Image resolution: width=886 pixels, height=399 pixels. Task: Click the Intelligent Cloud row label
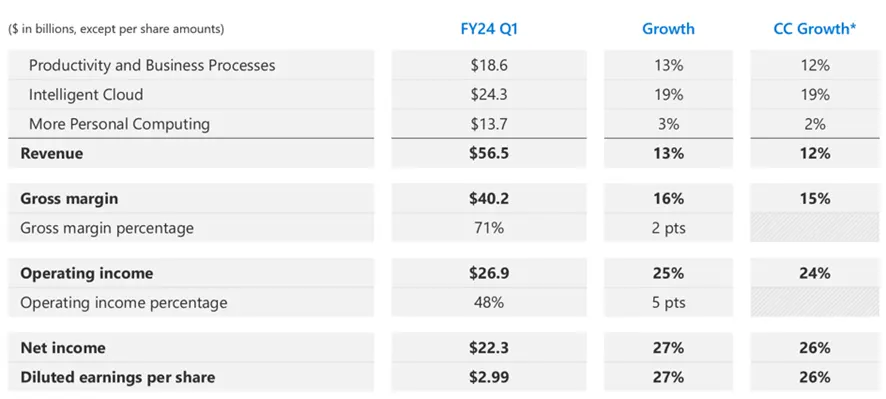(86, 94)
